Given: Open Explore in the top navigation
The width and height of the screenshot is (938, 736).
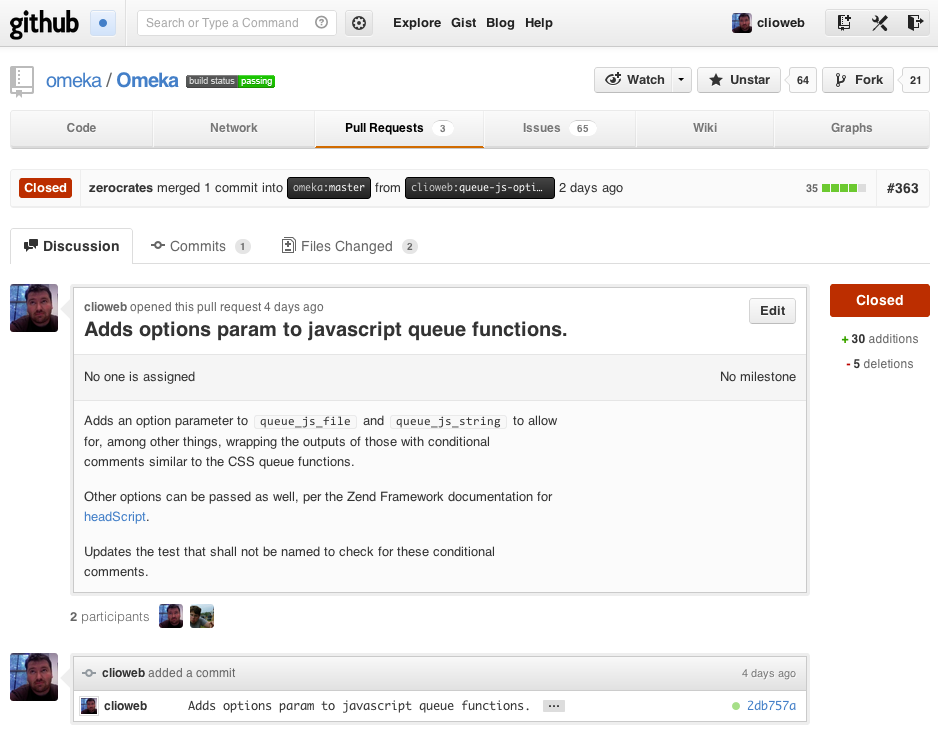Looking at the screenshot, I should pyautogui.click(x=417, y=23).
